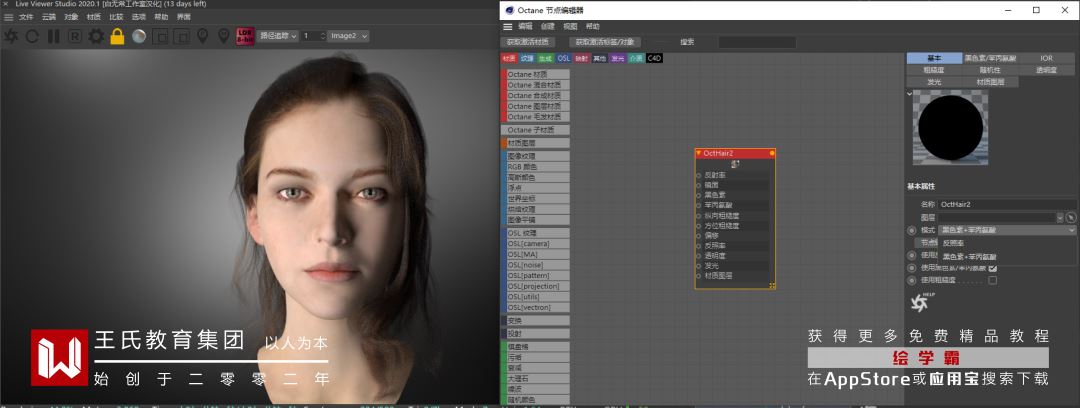Add an Octane 子材质 node
1080x408 pixels.
click(535, 130)
